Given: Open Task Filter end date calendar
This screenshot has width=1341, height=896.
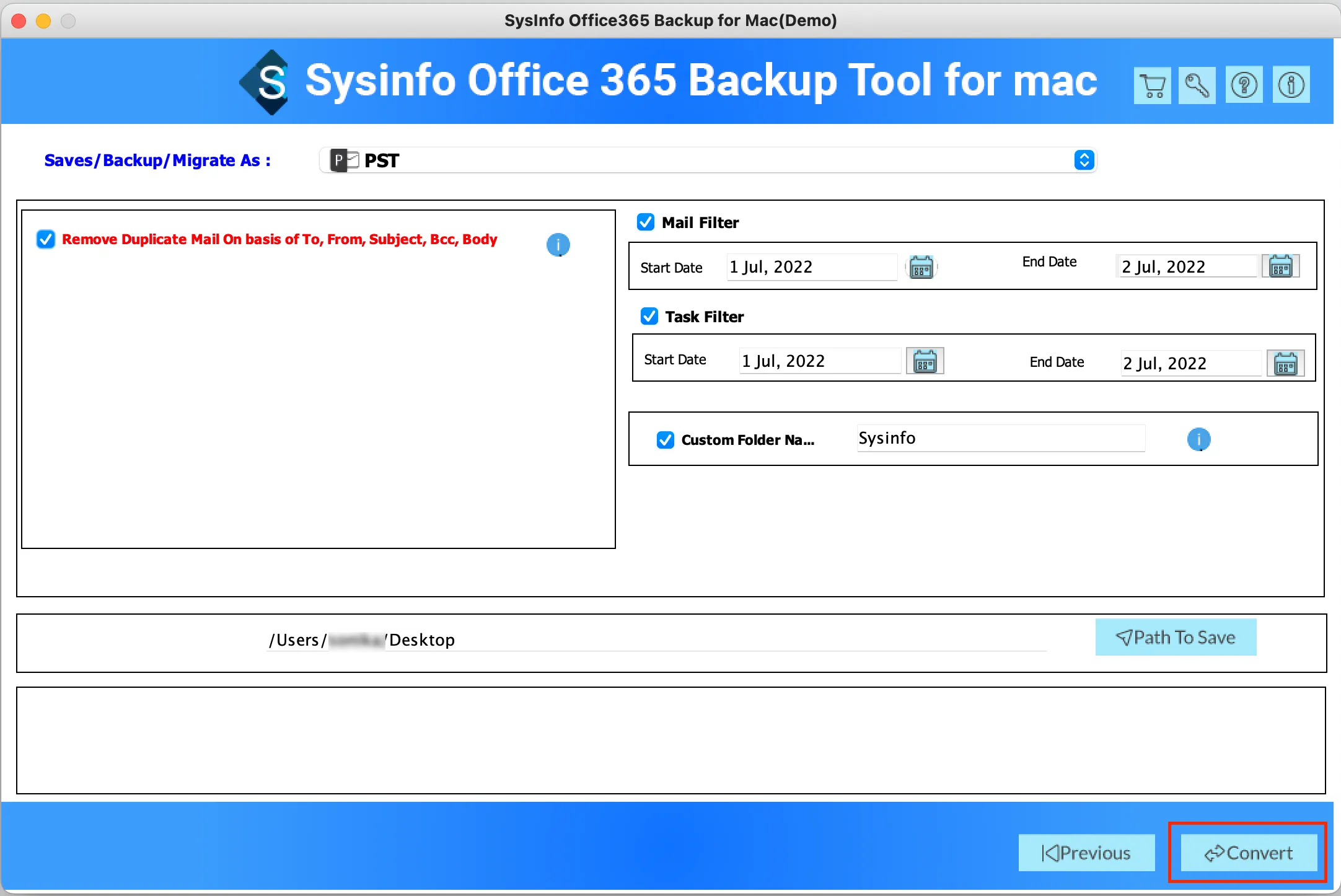Looking at the screenshot, I should coord(1285,364).
